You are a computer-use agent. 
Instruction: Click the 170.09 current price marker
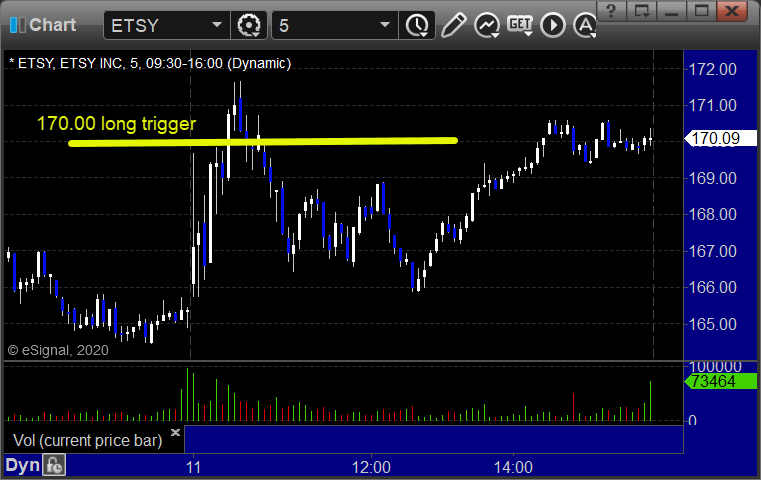pyautogui.click(x=720, y=138)
